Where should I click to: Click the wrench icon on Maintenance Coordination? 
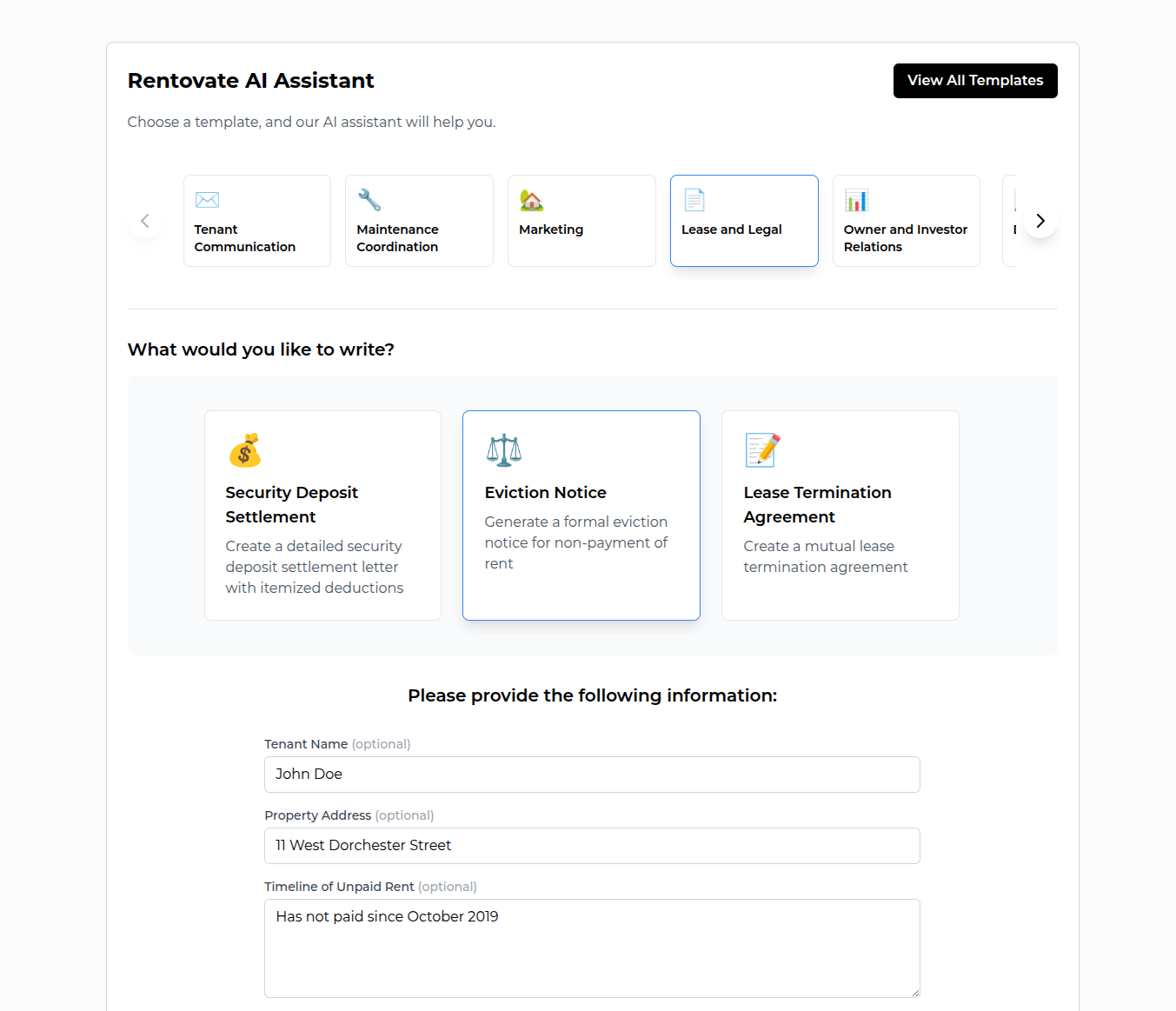point(369,200)
